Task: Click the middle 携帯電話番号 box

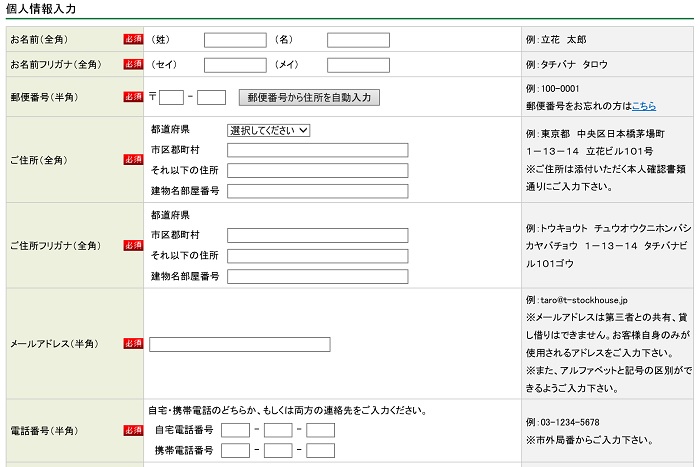Action: pyautogui.click(x=278, y=450)
